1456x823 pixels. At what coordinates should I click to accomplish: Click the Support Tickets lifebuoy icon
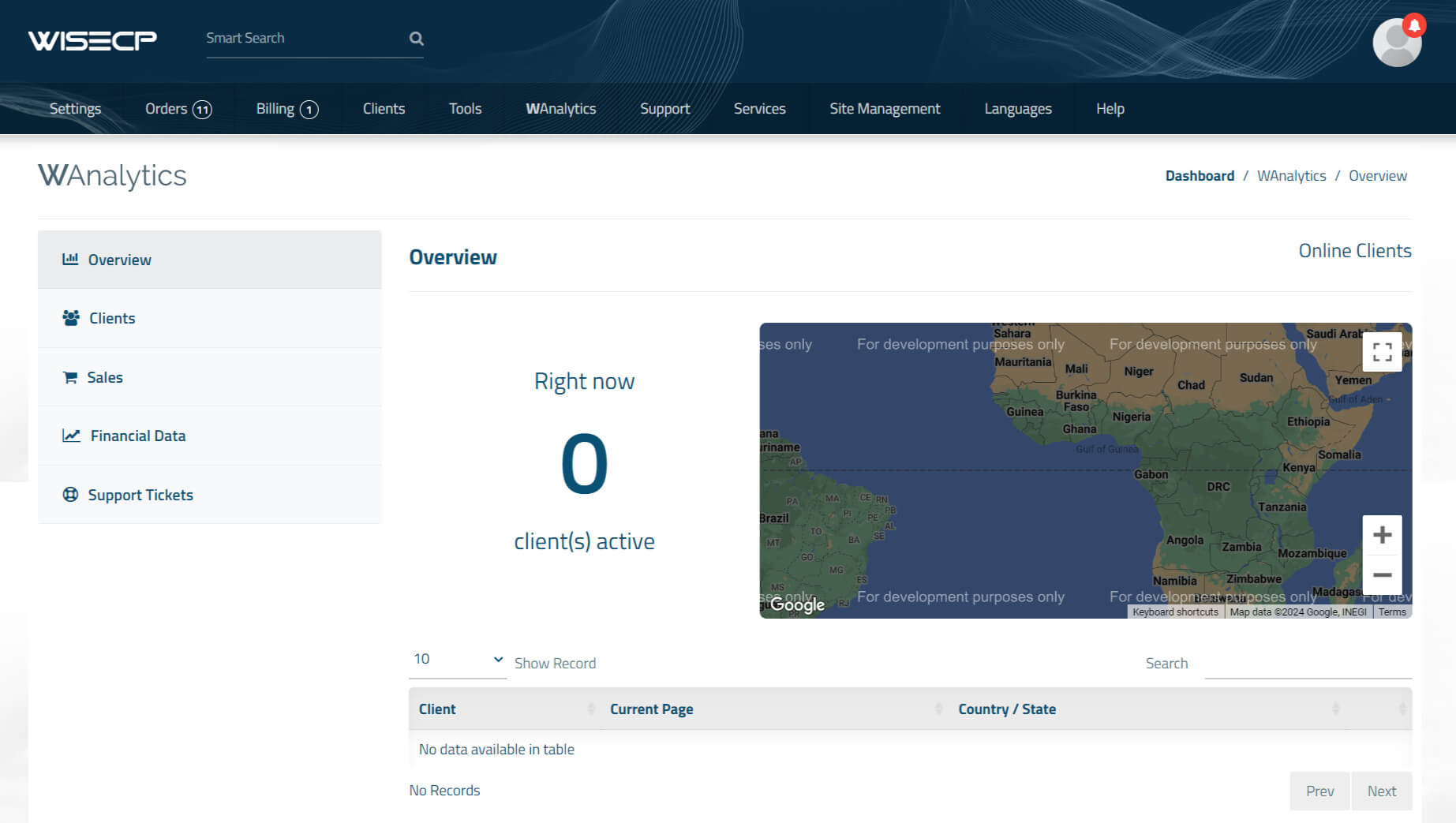coord(70,495)
